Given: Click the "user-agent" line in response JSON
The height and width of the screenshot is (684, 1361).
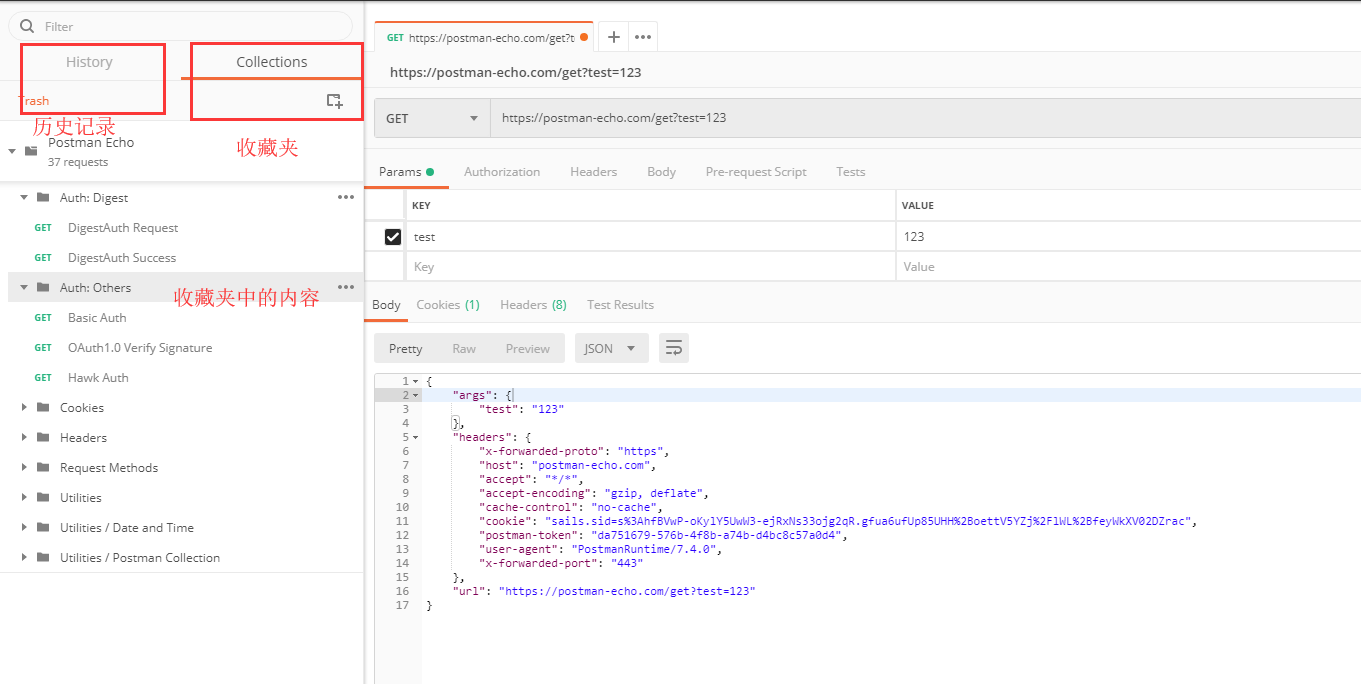Looking at the screenshot, I should click(x=600, y=549).
